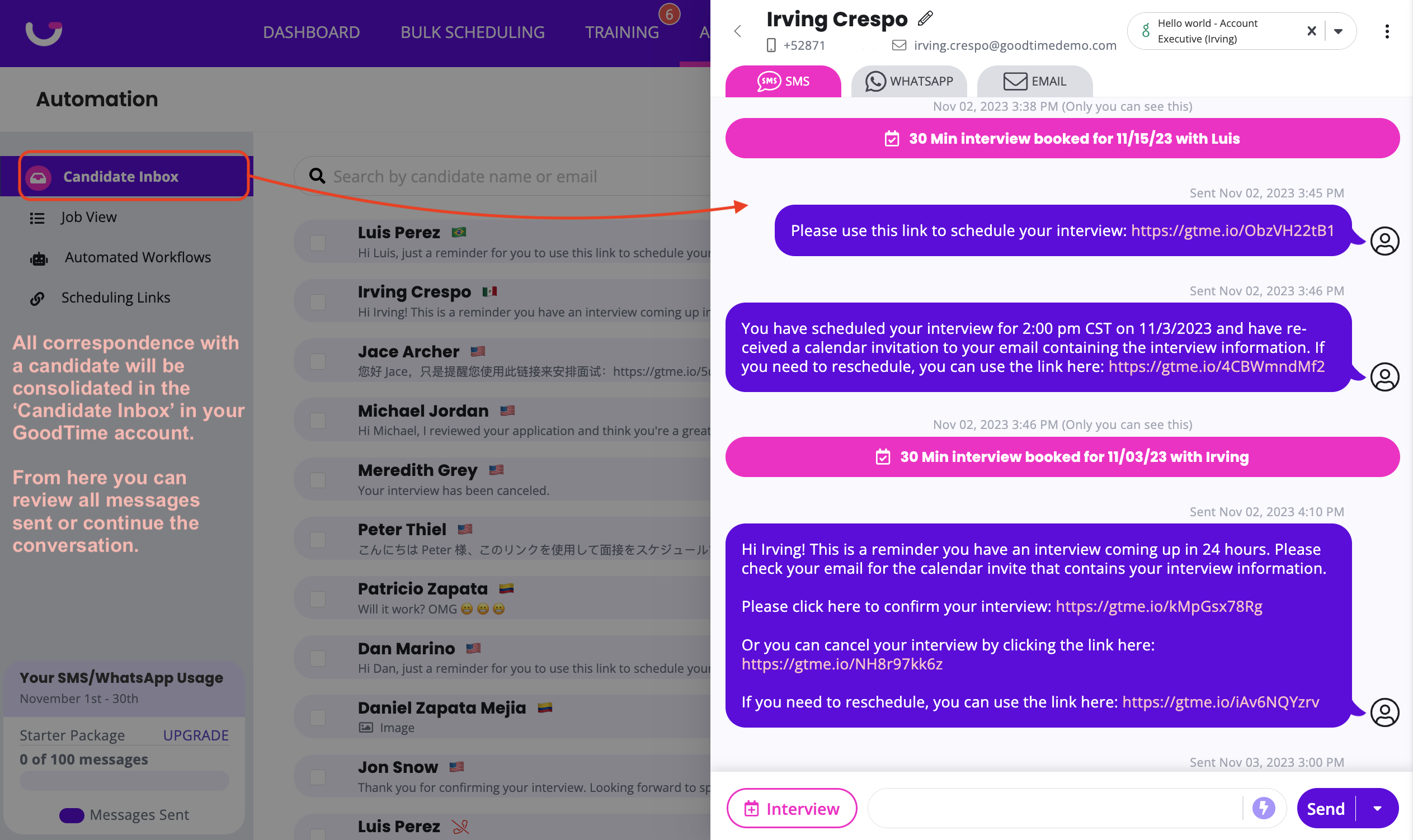The width and height of the screenshot is (1413, 840).
Task: Click the Interview button
Action: click(x=791, y=808)
